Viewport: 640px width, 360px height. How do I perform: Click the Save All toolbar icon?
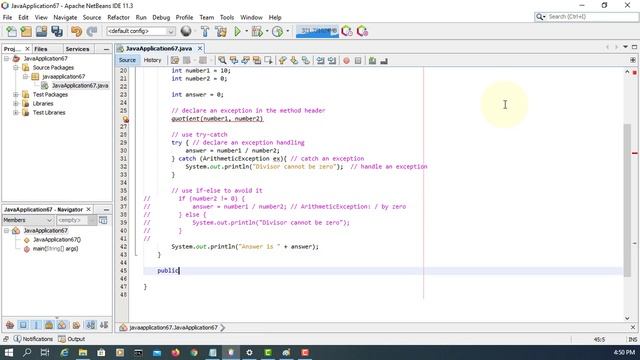click(x=57, y=31)
